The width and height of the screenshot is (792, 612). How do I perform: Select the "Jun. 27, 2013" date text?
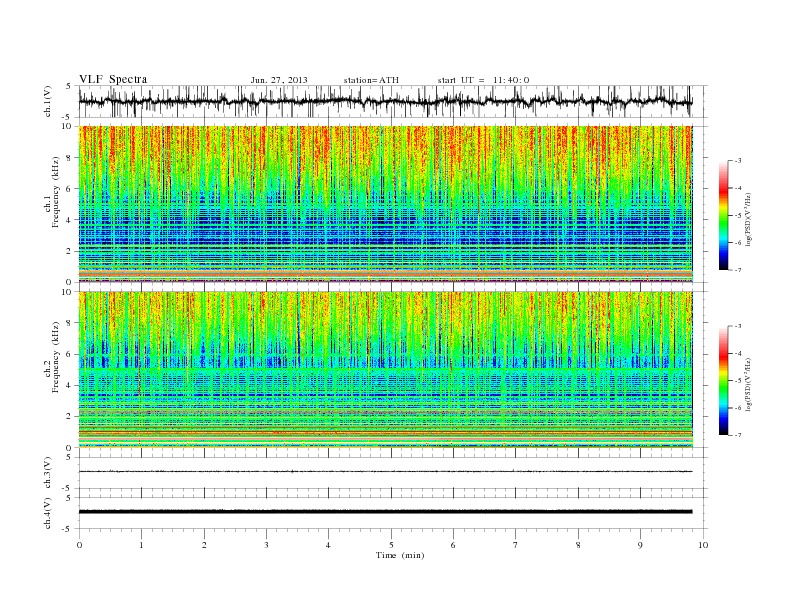point(279,80)
